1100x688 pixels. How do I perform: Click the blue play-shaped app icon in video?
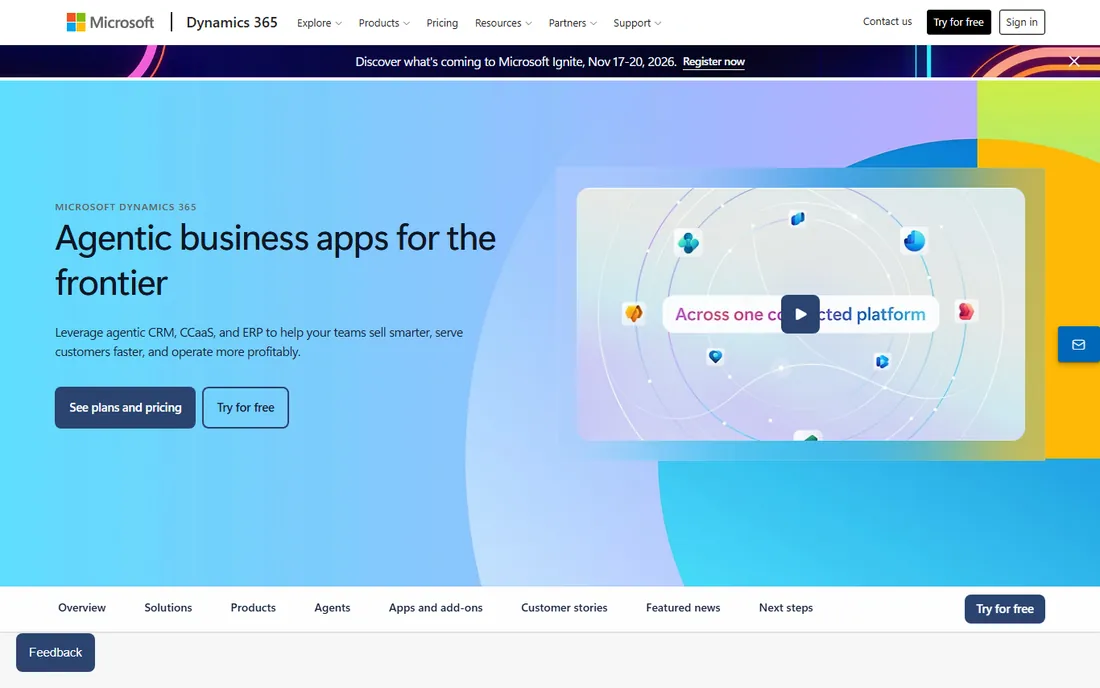pos(882,361)
